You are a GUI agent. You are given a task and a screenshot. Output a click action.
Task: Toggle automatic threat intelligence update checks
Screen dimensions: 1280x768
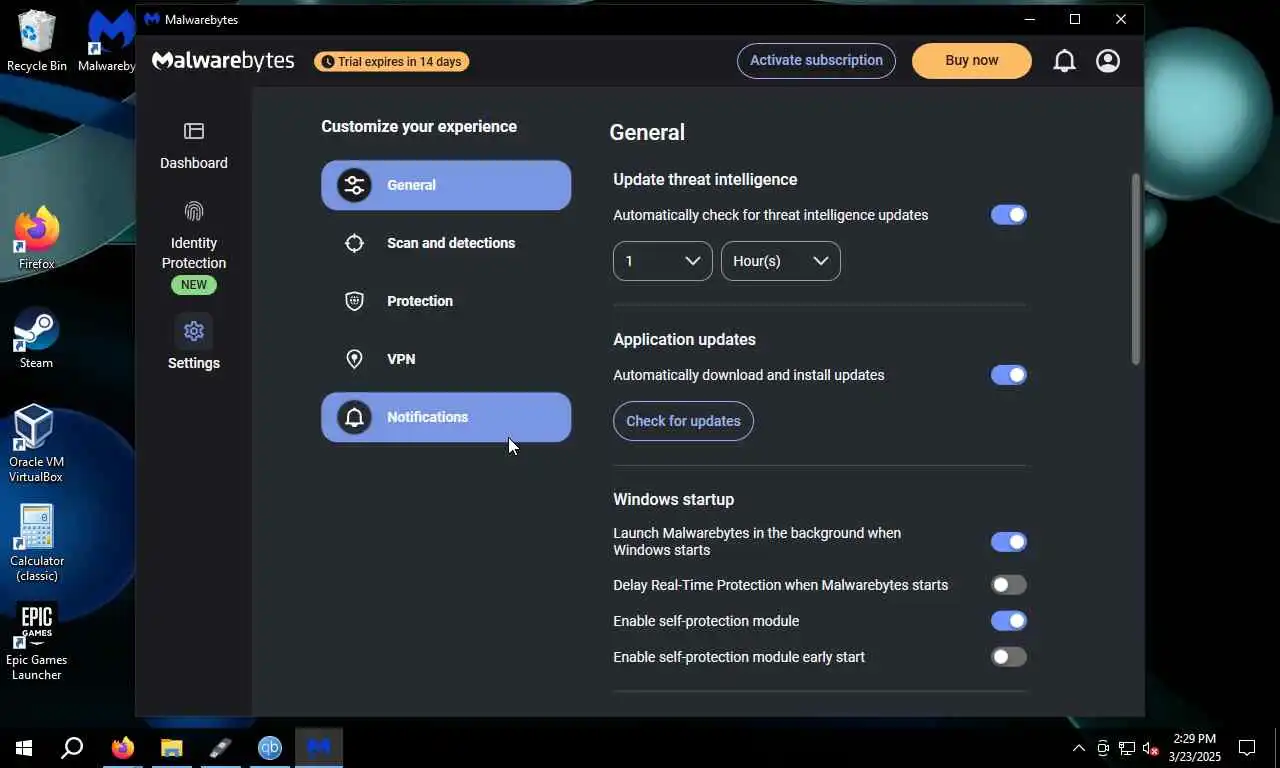(1008, 215)
